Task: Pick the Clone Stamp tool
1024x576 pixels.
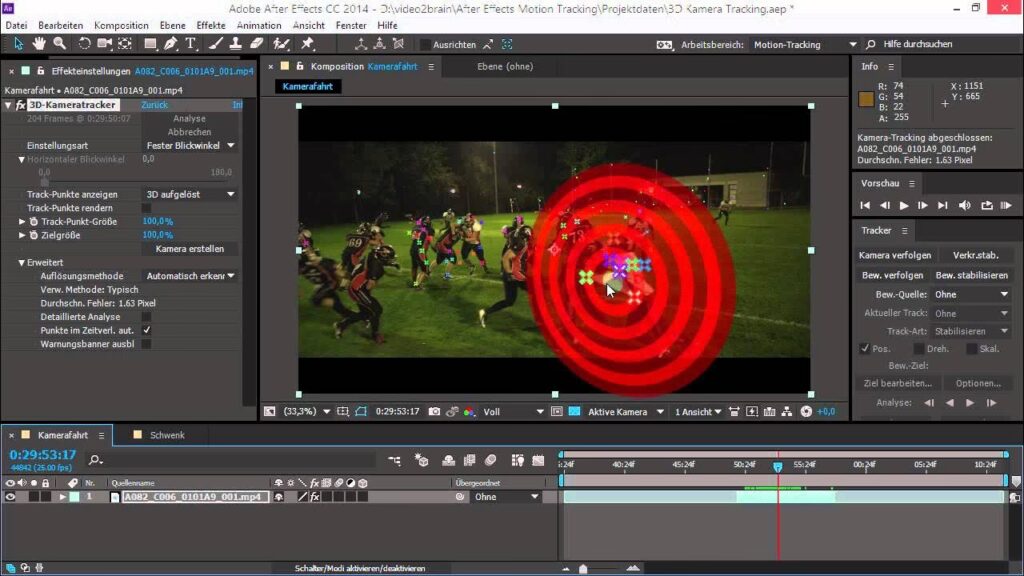Action: (x=236, y=44)
